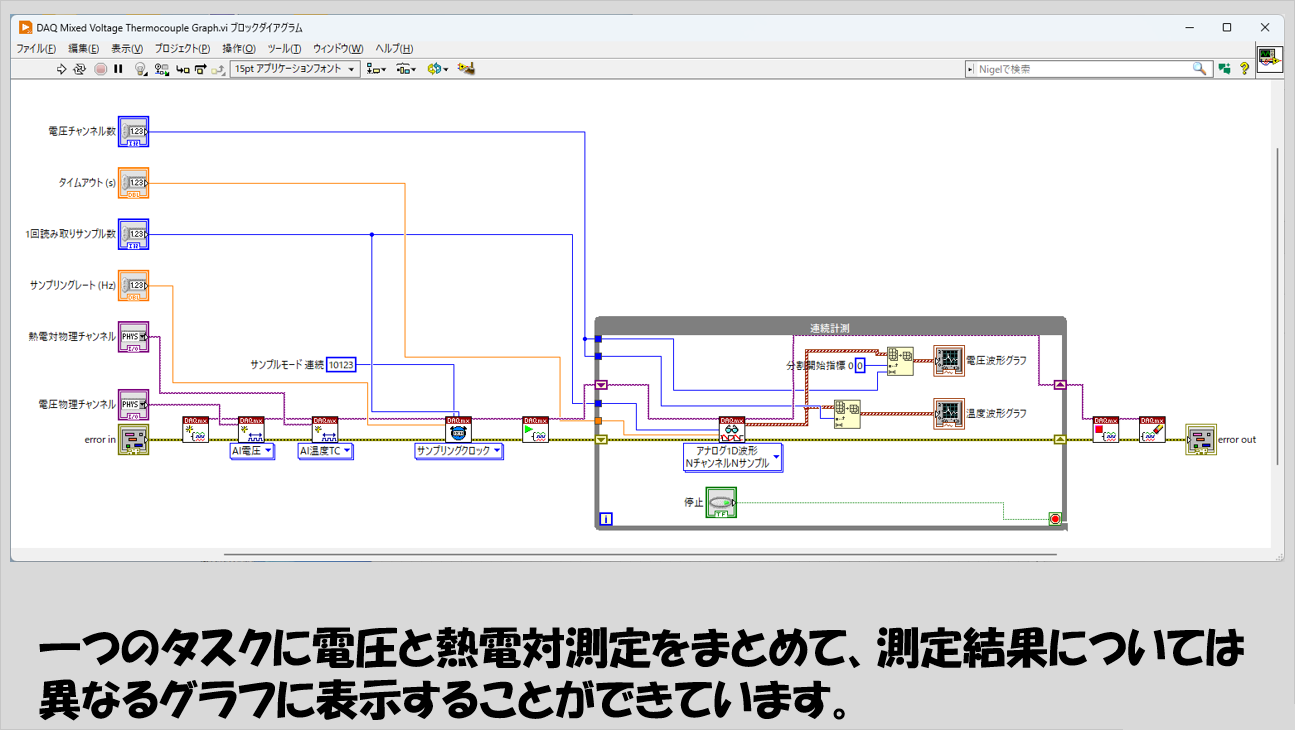
Task: Select the タイムアウト (s) numeric terminal
Action: coord(133,183)
